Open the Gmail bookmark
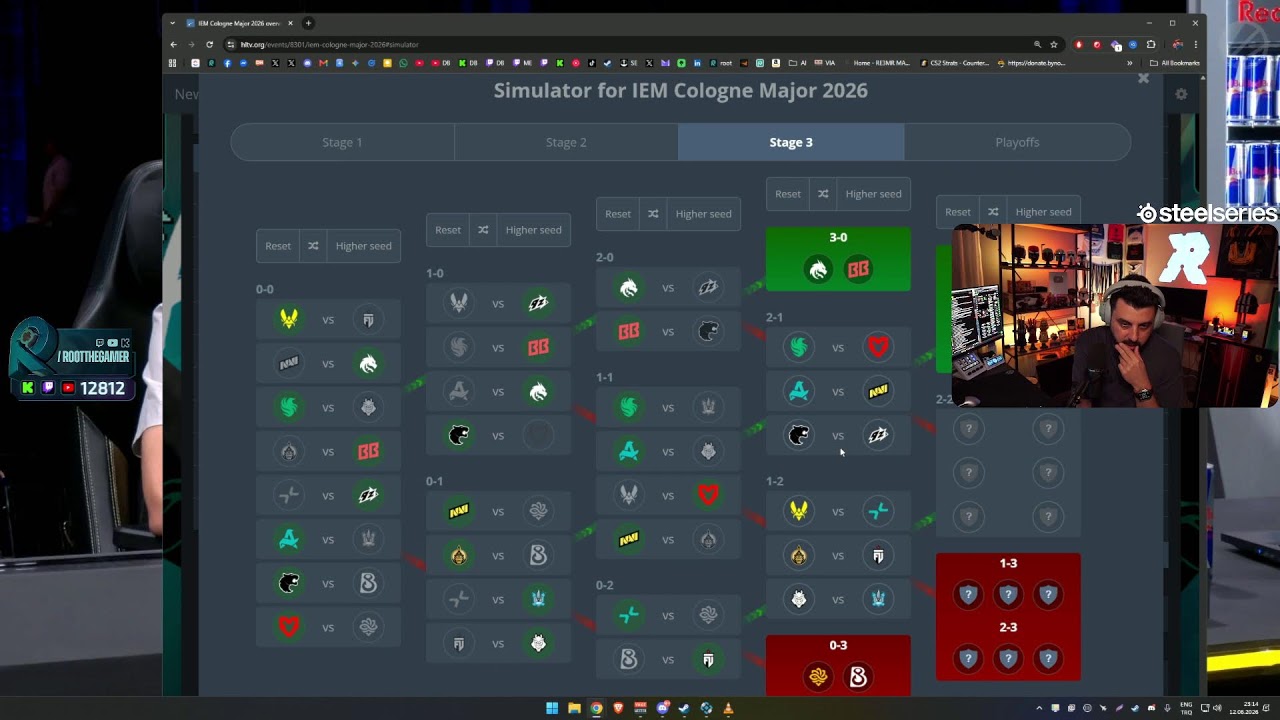Screen dimensions: 1280x720 pos(323,63)
